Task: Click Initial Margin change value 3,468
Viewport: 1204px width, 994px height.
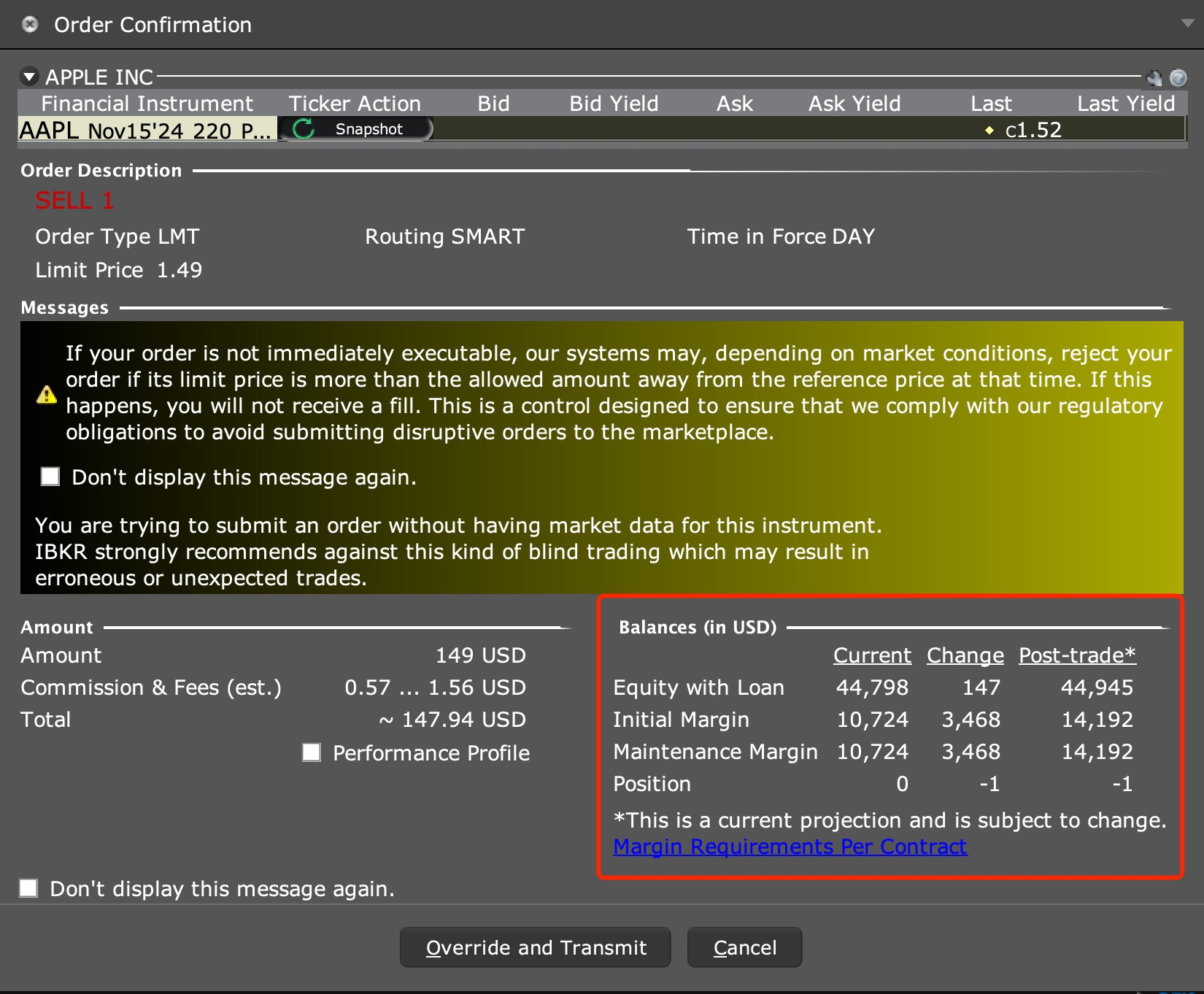Action: pyautogui.click(x=970, y=720)
